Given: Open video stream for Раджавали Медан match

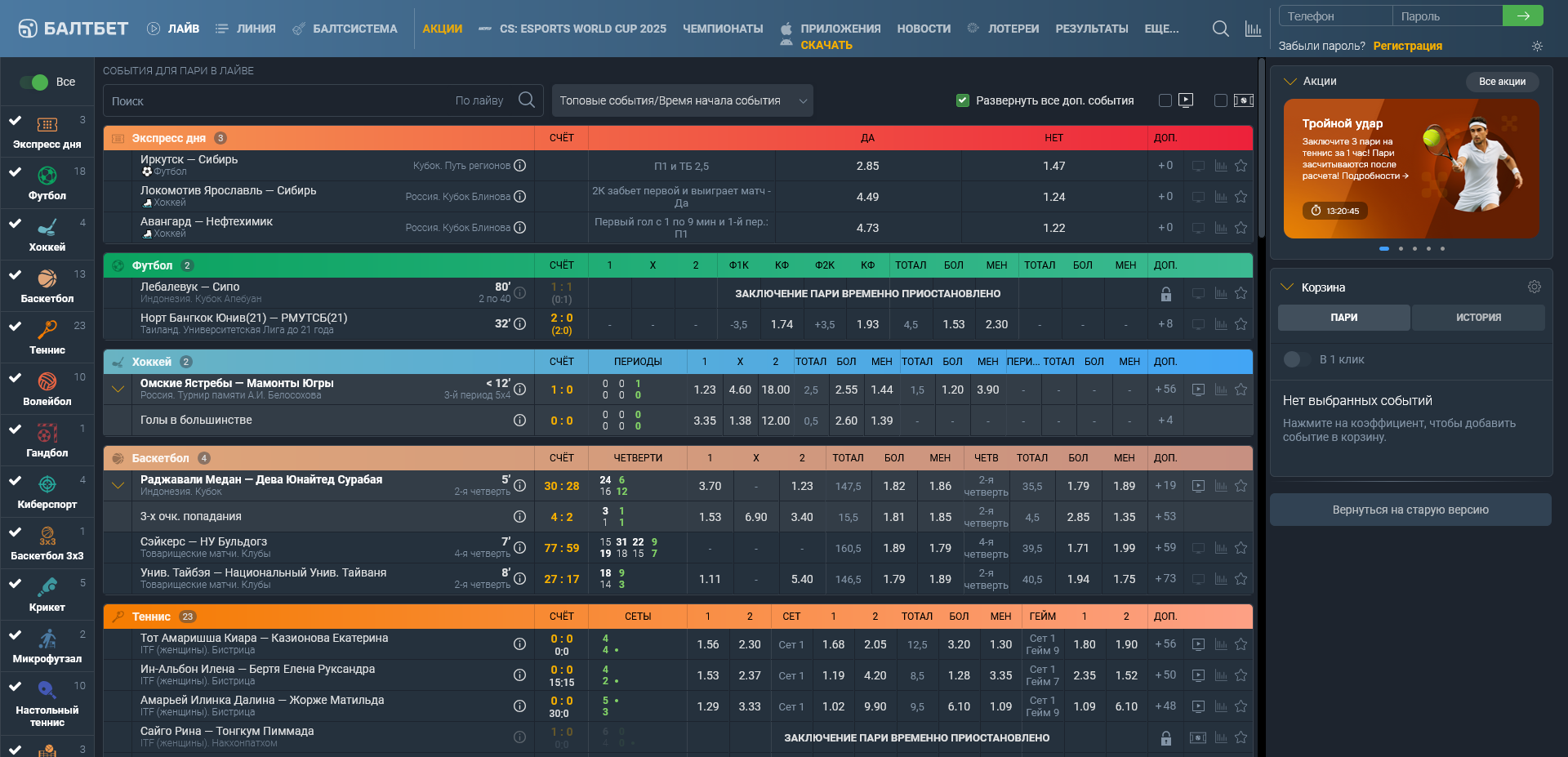Looking at the screenshot, I should pos(1198,486).
